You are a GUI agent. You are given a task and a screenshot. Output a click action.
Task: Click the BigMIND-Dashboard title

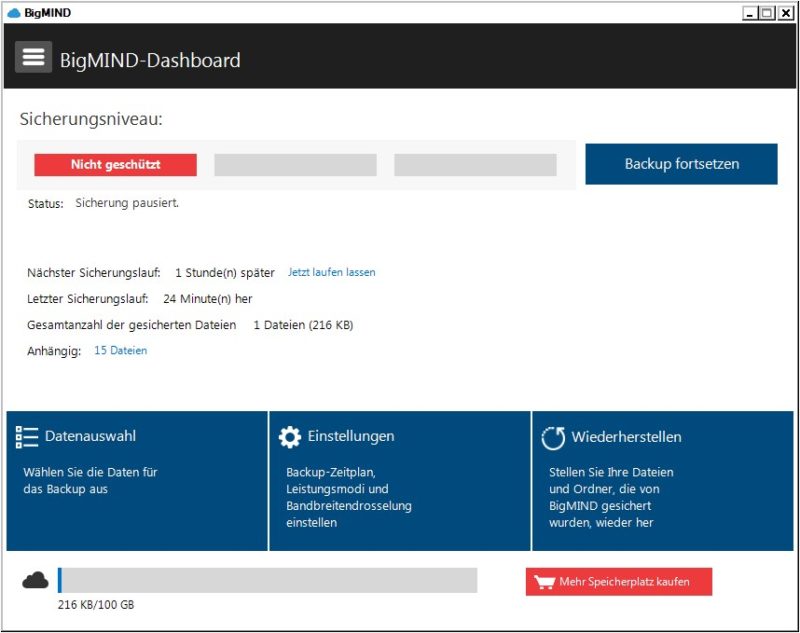pos(150,60)
